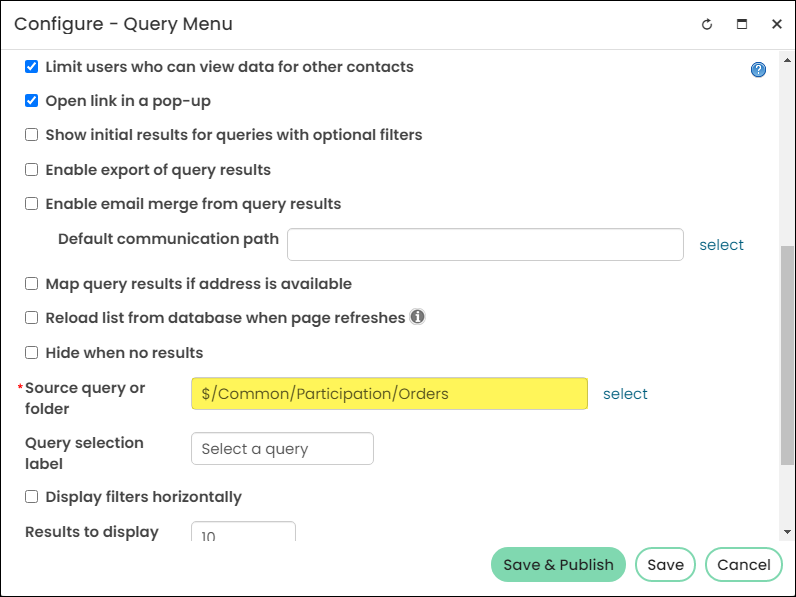
Task: Click the refresh icon in the dialog header
Action: point(707,24)
